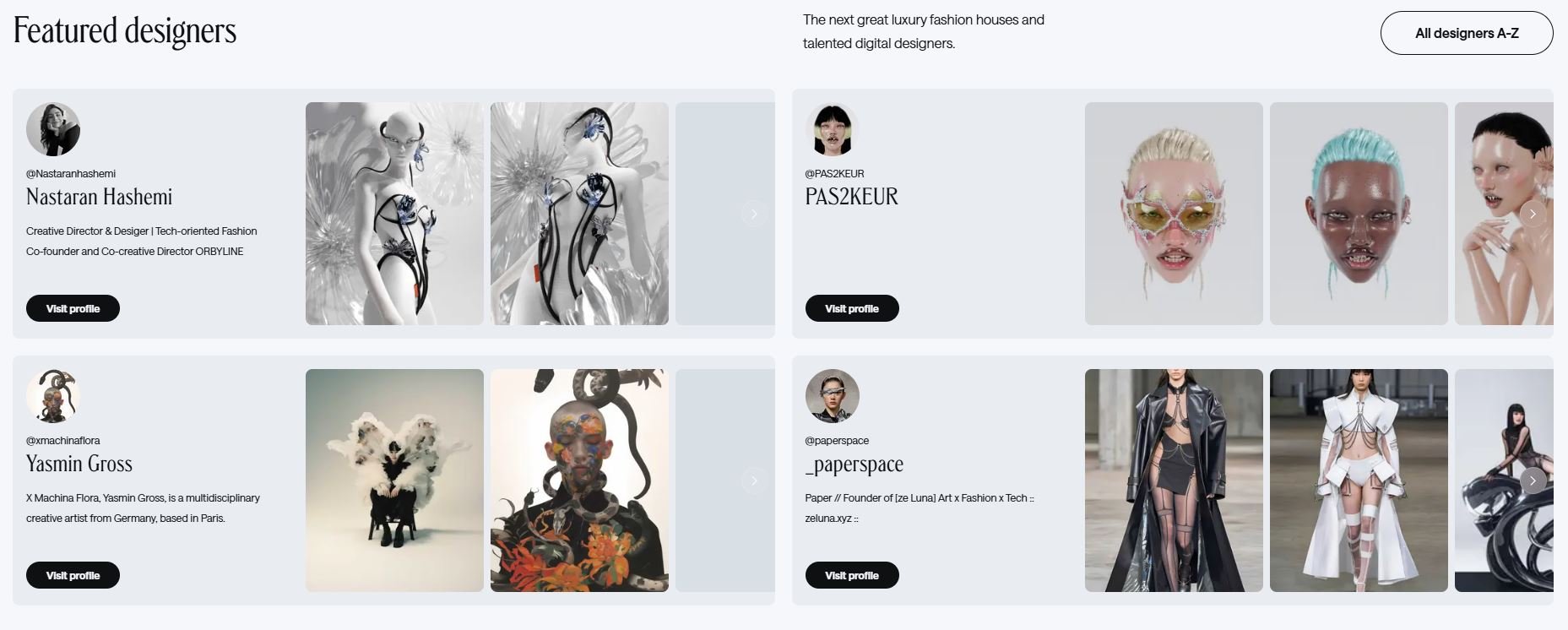Visit PAS2KEUR's profile

[x=851, y=308]
